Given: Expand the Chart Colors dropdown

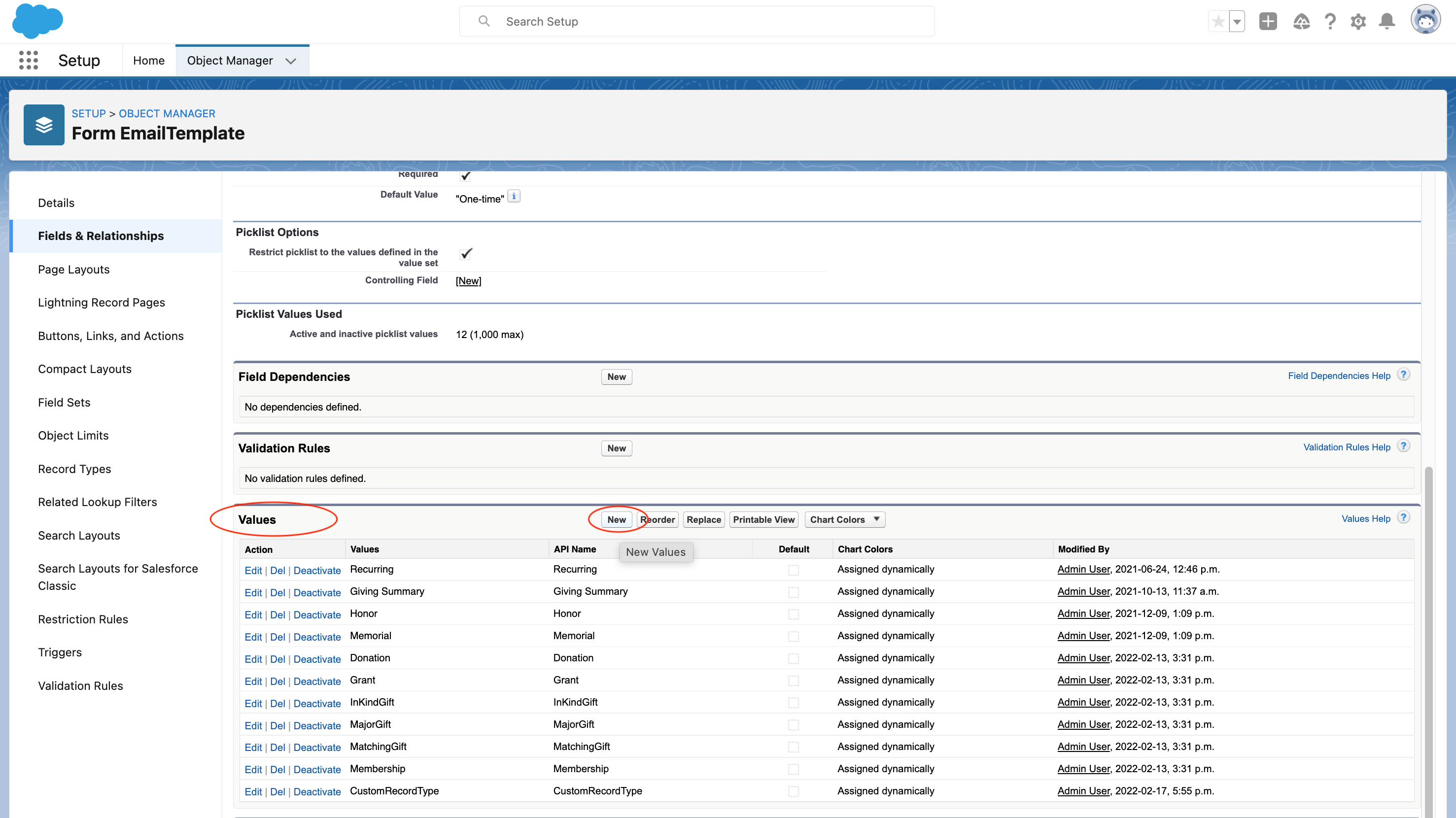Looking at the screenshot, I should (x=844, y=520).
